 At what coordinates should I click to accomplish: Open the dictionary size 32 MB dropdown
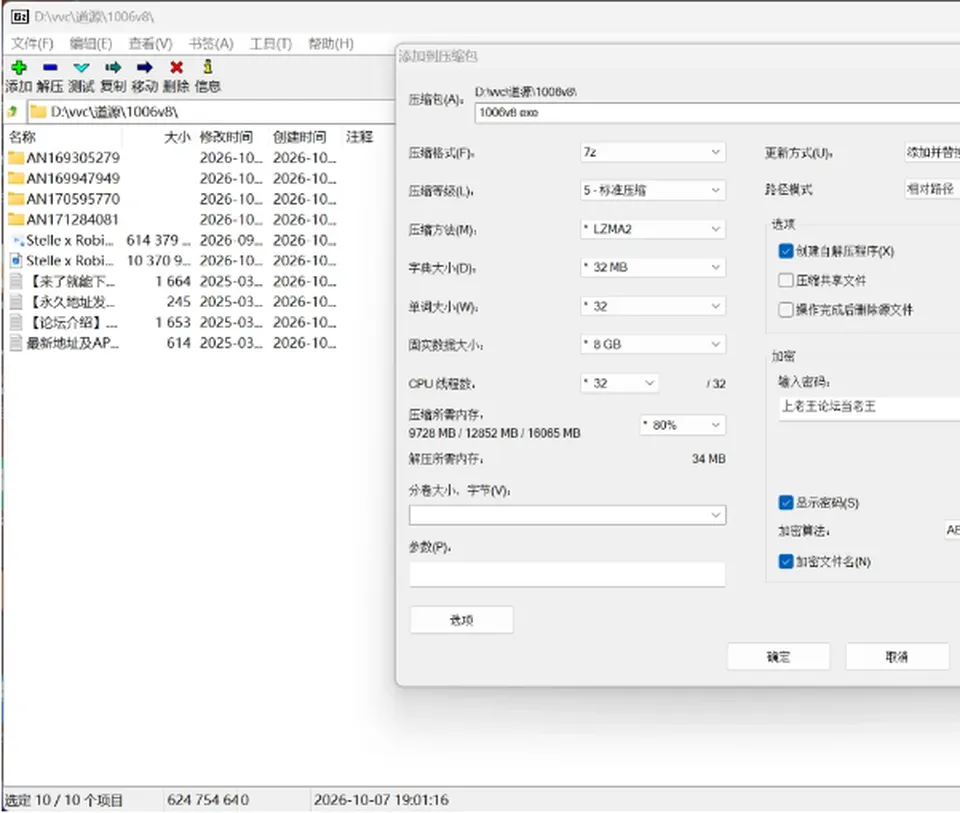[653, 267]
